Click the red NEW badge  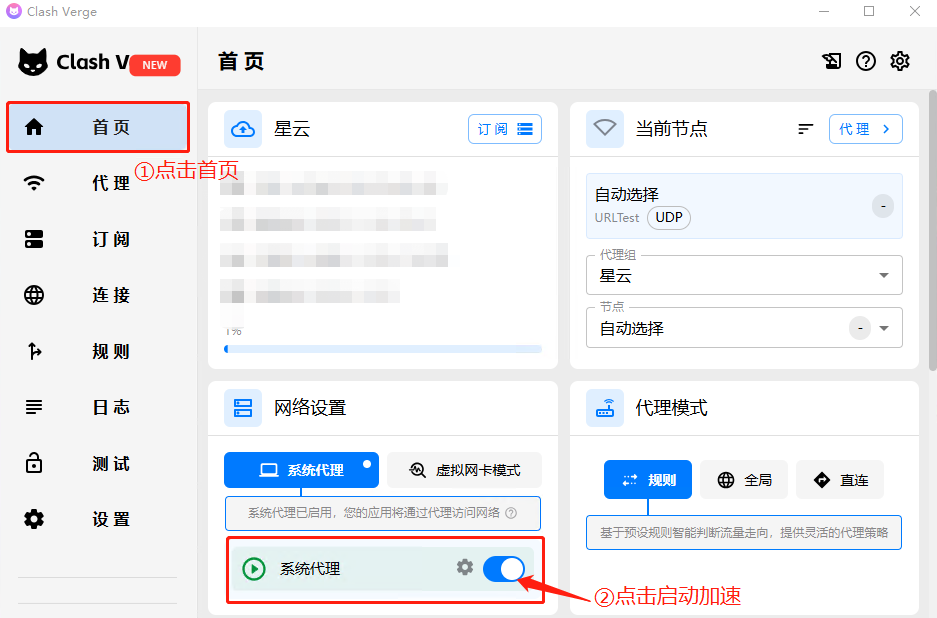tap(155, 65)
